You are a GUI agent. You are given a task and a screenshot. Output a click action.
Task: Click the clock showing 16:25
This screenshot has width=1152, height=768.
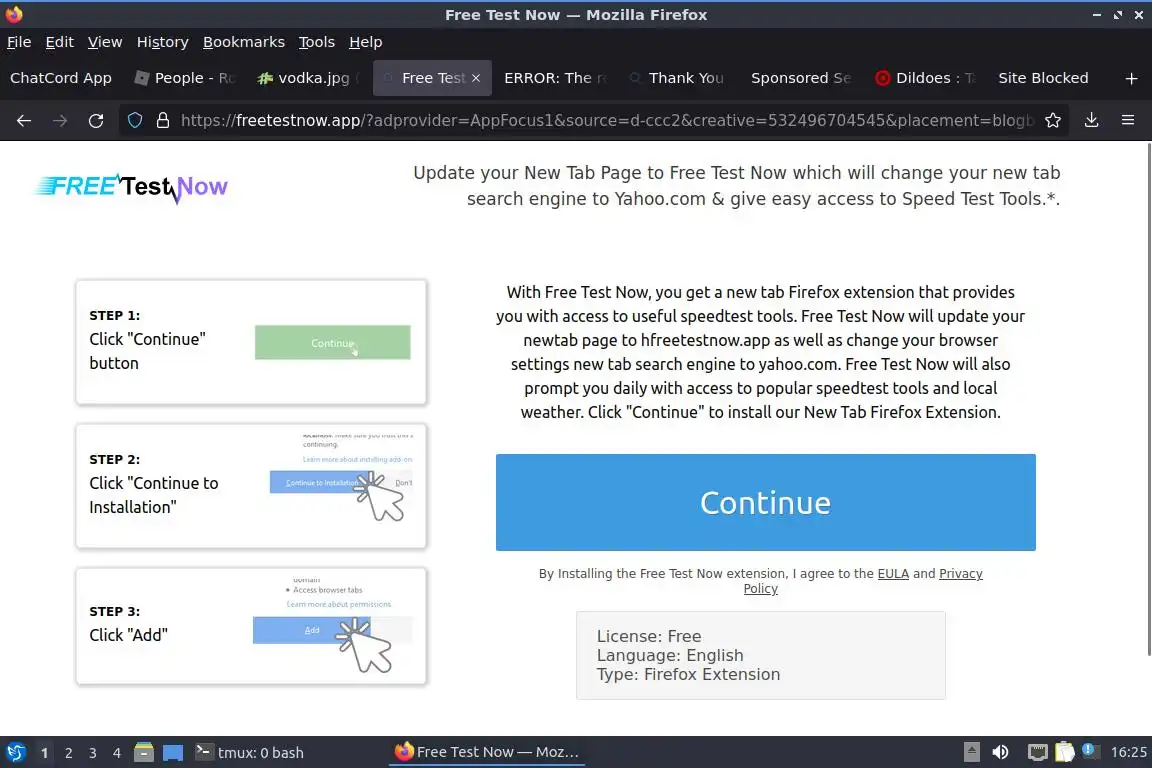[x=1128, y=752]
